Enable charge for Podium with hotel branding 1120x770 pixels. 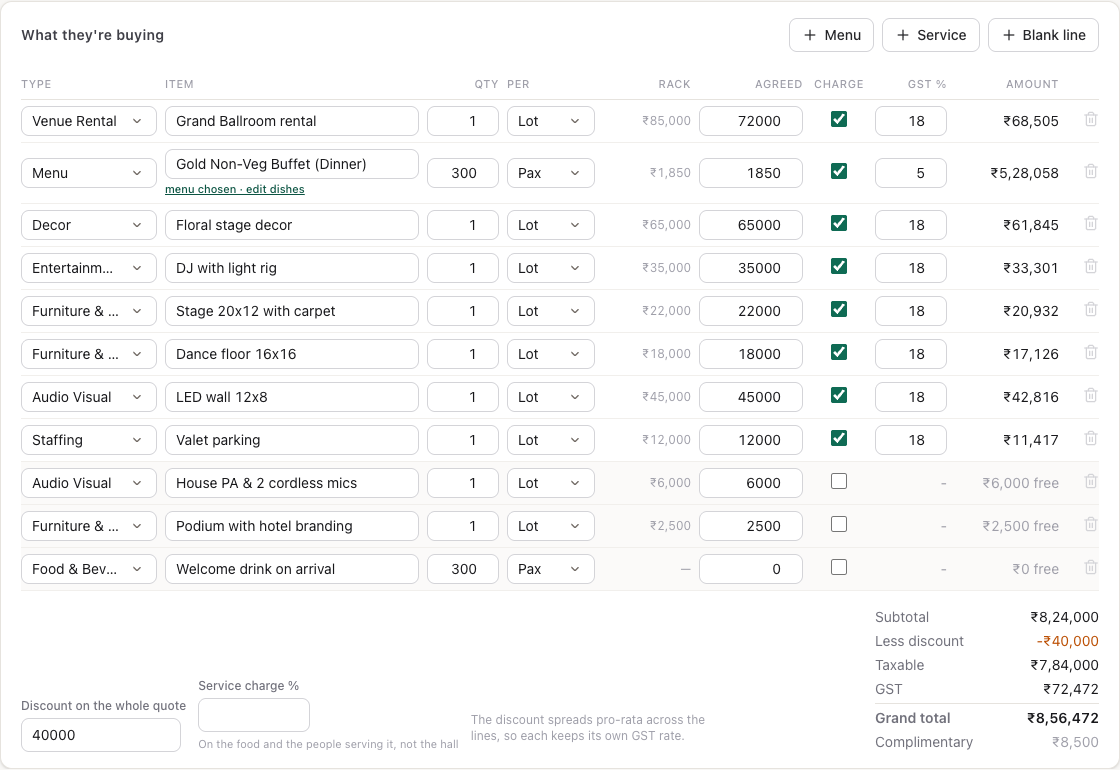(x=839, y=524)
